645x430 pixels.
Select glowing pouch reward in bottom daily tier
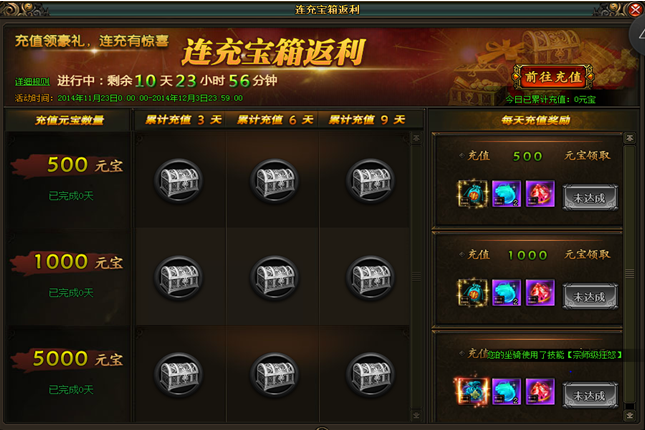(x=472, y=391)
